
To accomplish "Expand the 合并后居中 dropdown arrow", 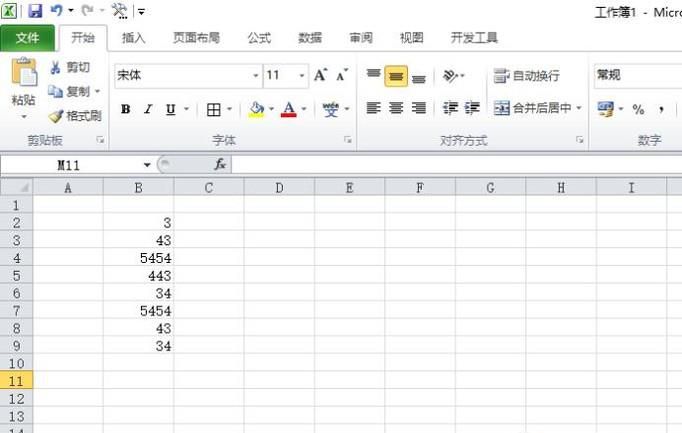I will pyautogui.click(x=579, y=108).
